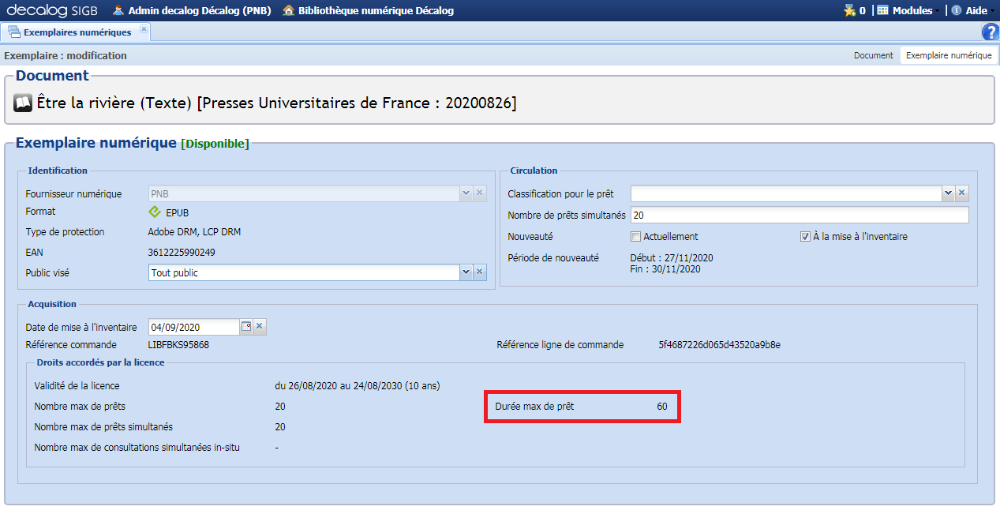
Task: Uncheck the À la mise à l'inventaire checkbox
Action: 804,237
